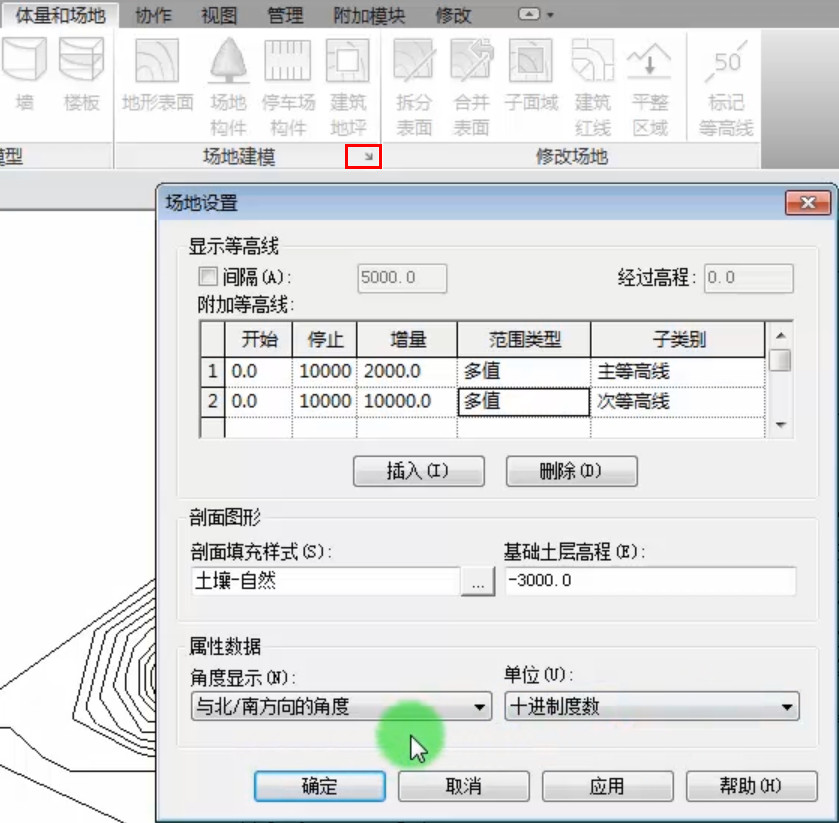This screenshot has width=839, height=823.
Task: Select the 墙 (Wall) mass tool
Action: [24, 75]
